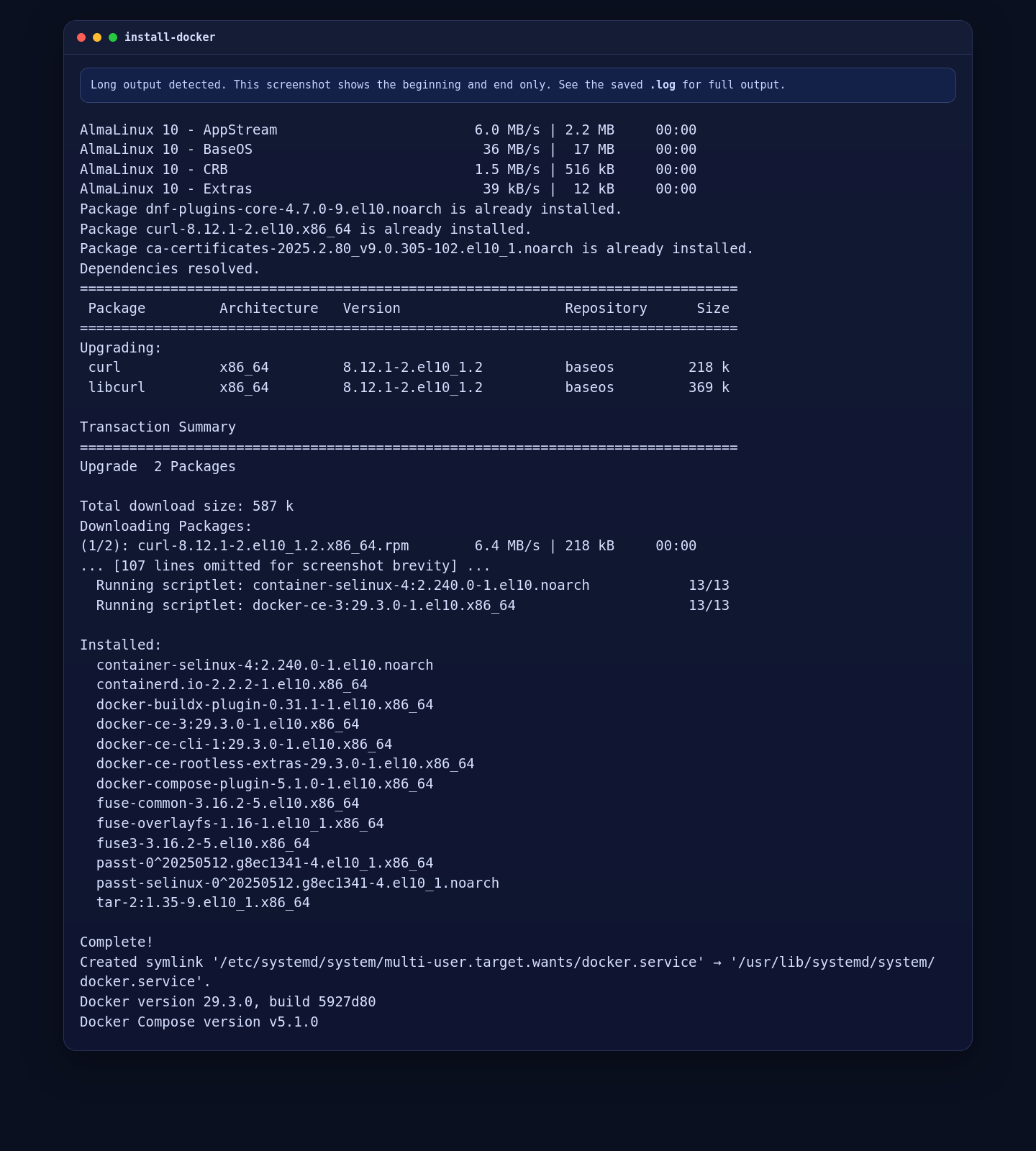Click the 'Version' column header

tap(372, 309)
